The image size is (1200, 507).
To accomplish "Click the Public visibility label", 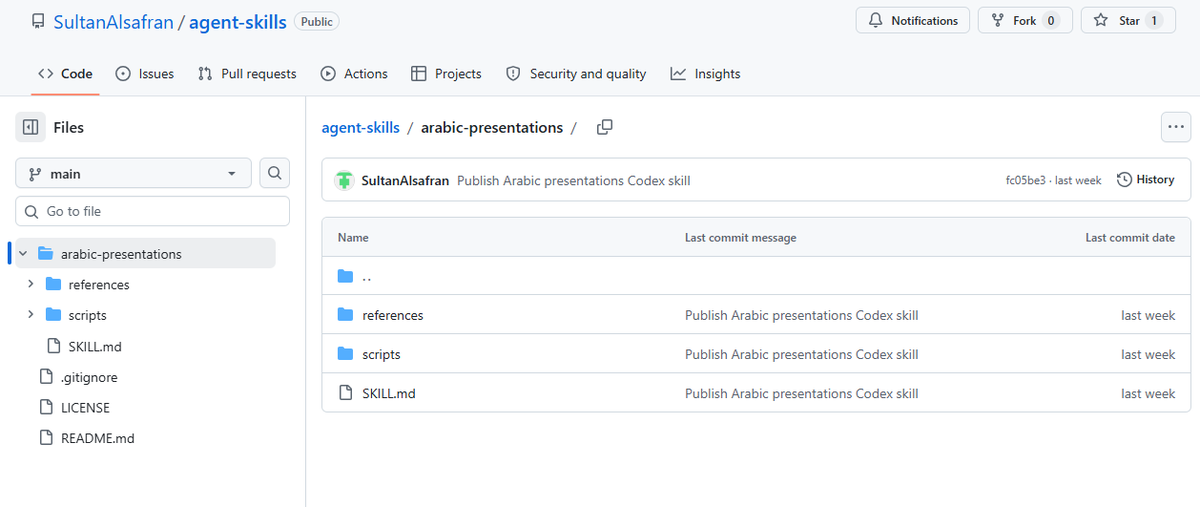I will (316, 21).
